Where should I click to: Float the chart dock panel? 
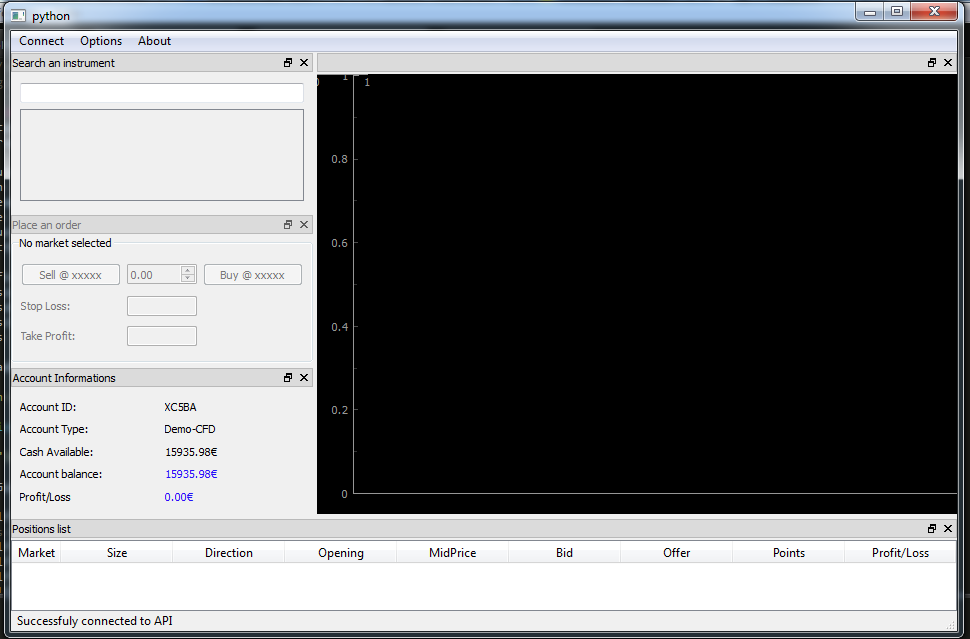click(932, 62)
